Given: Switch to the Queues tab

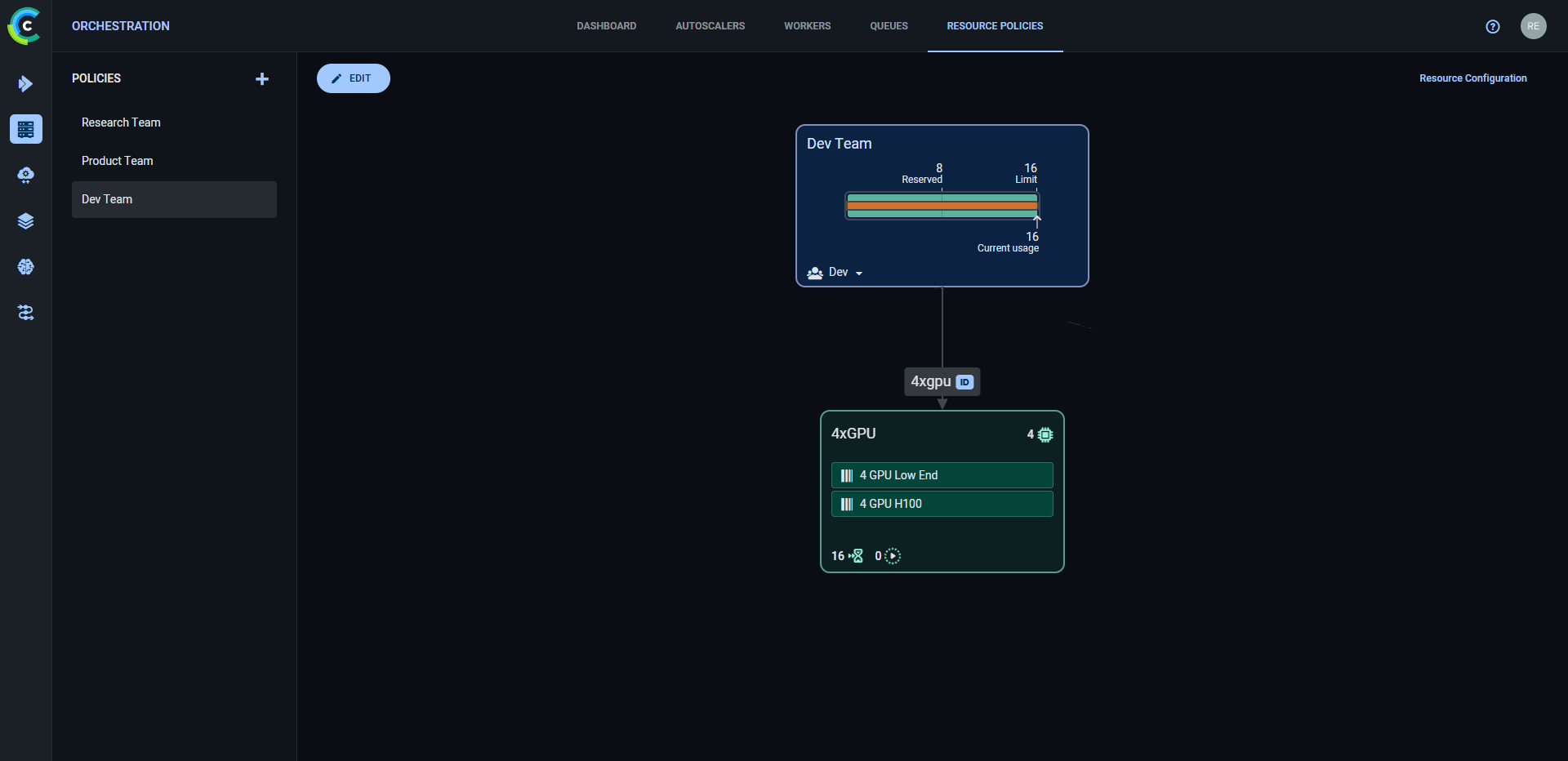Looking at the screenshot, I should 889,26.
